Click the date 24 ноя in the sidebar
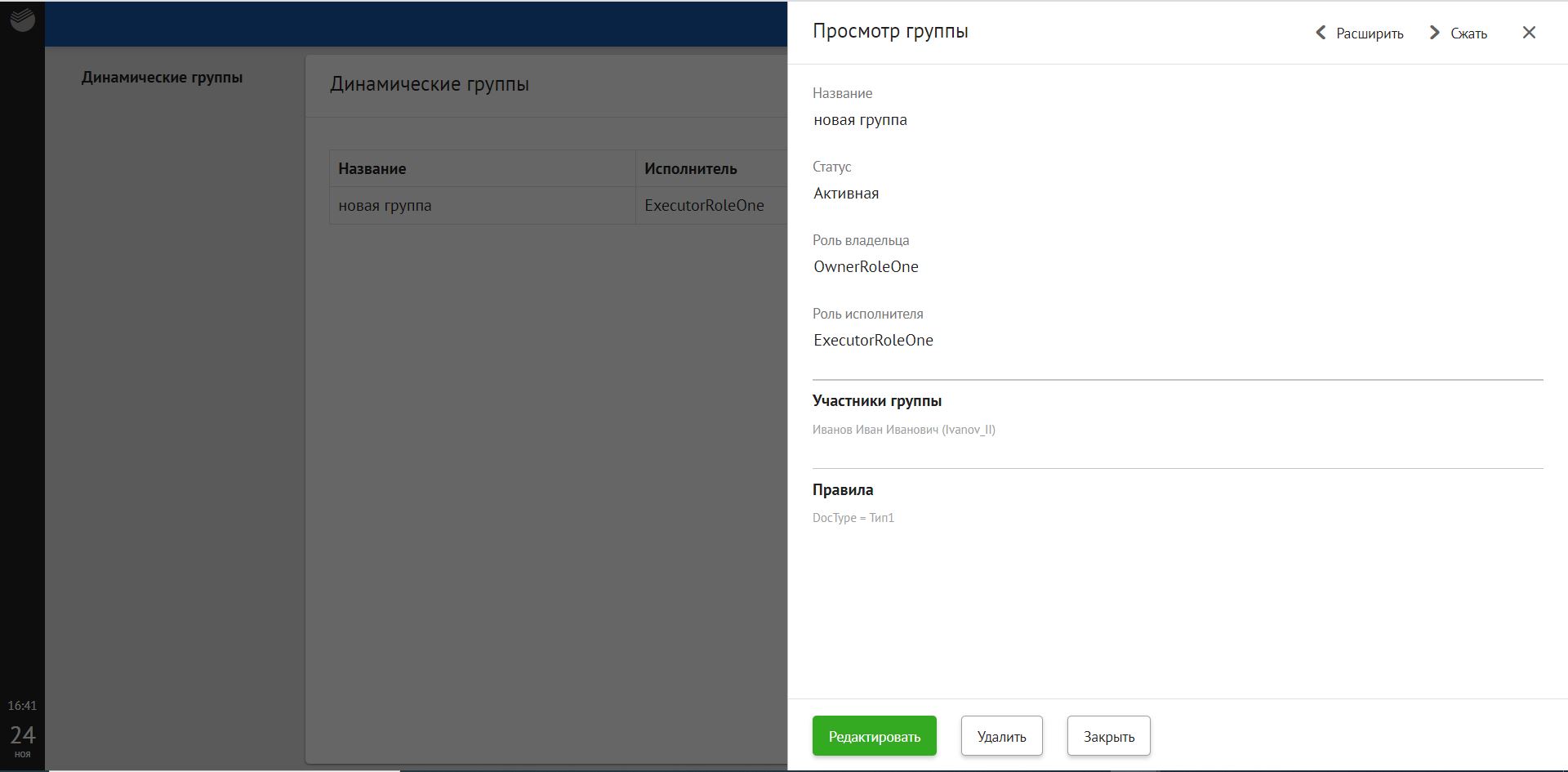 [22, 739]
